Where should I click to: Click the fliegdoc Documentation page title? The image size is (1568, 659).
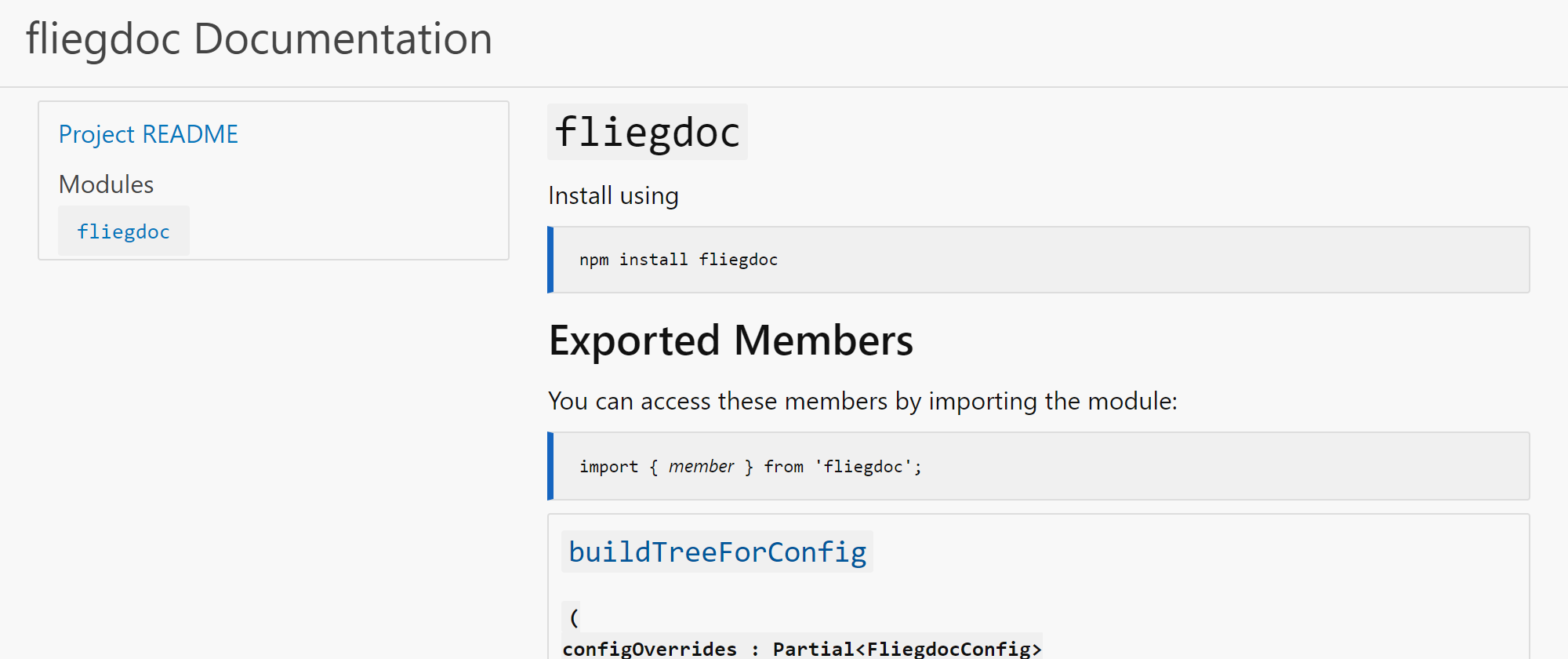(x=259, y=39)
